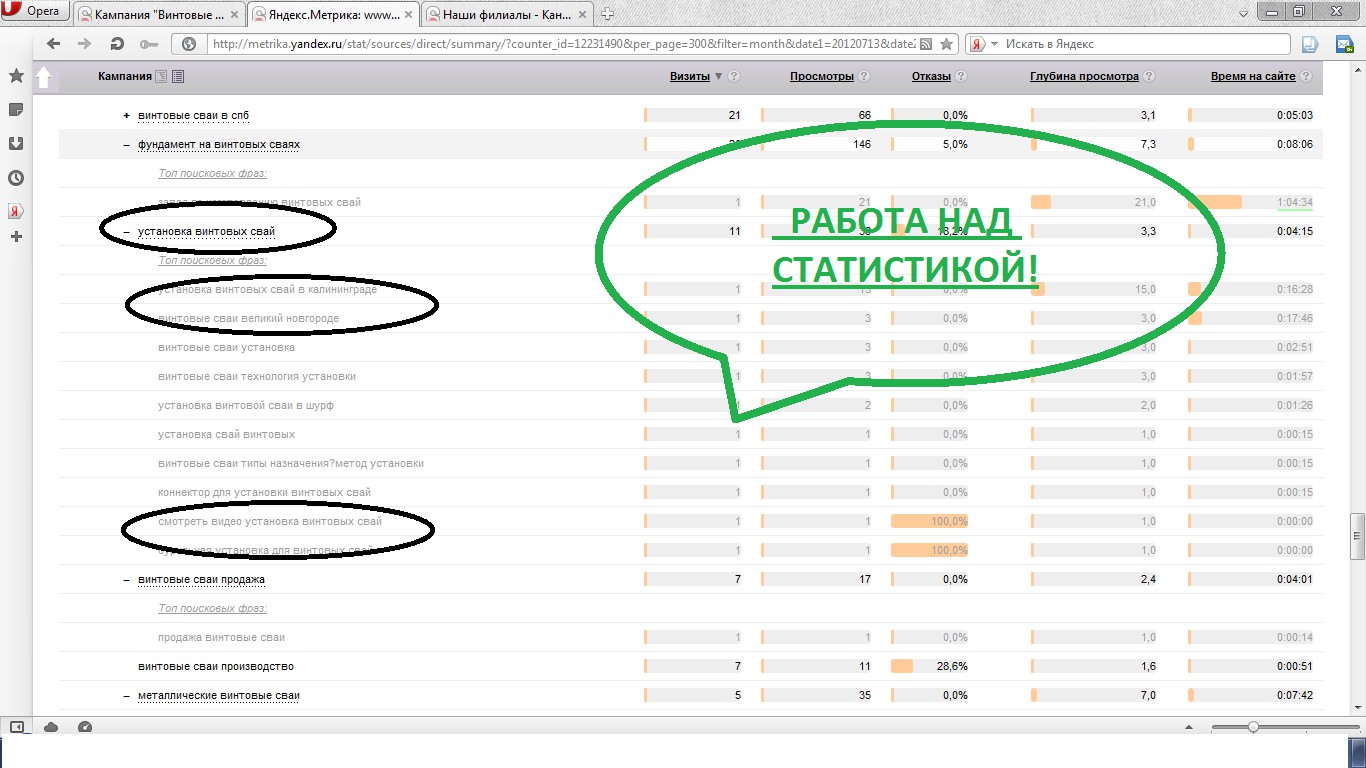Show help for Глубина просмотра column
Viewport: 1366px width, 768px height.
pos(1149,77)
